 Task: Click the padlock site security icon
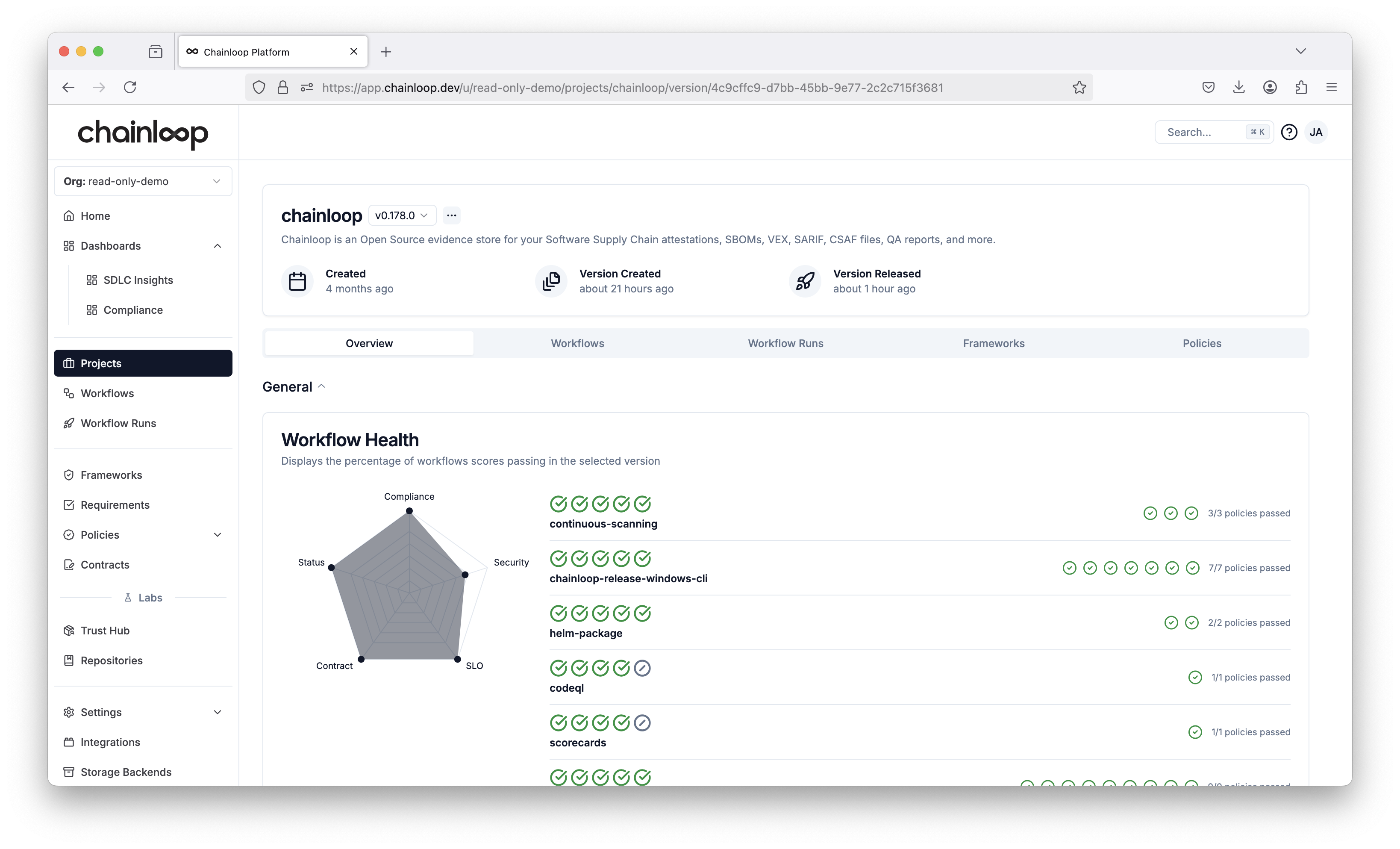(282, 87)
